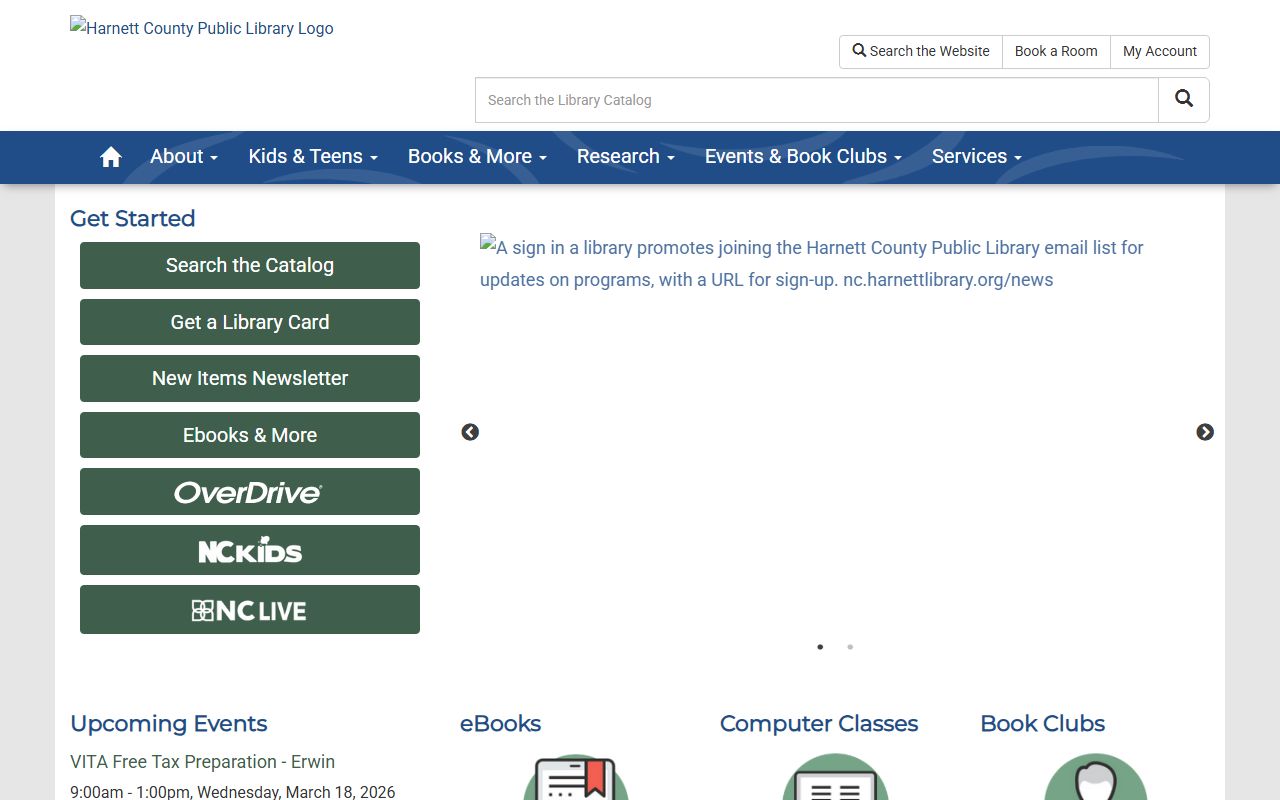Open New Items Newsletter

click(x=250, y=378)
